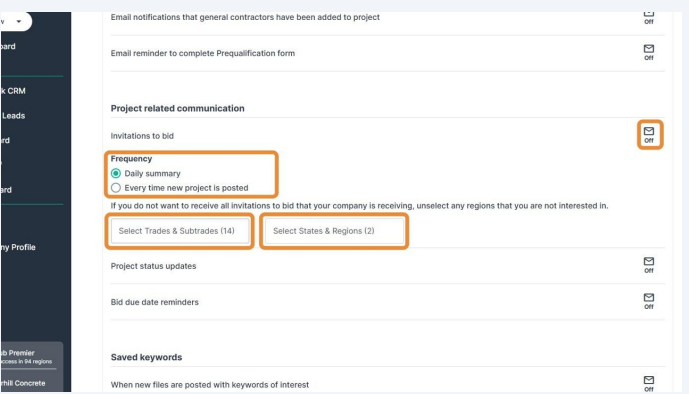This screenshot has width=689, height=394.
Task: Toggle the general contractors added notification email icon
Action: [x=649, y=18]
